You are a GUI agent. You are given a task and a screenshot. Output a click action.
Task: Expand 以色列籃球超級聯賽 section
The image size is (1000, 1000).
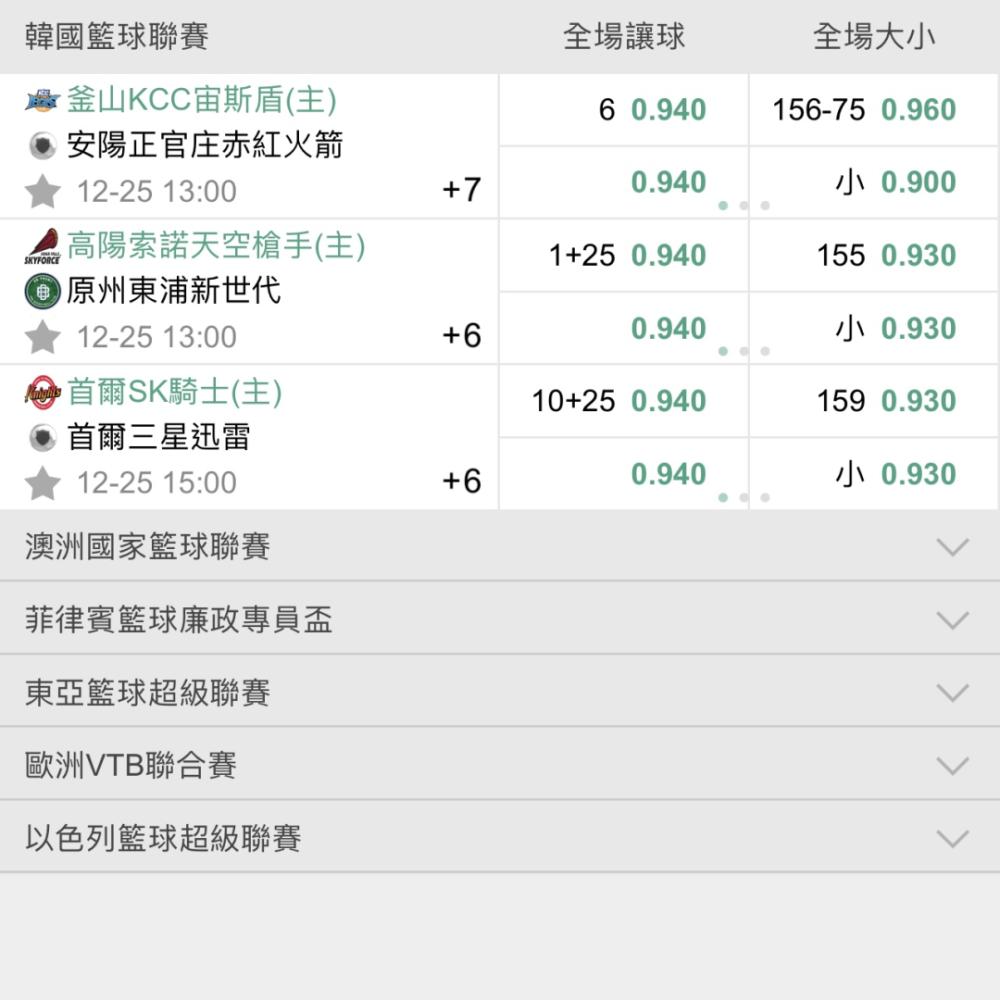(500, 837)
